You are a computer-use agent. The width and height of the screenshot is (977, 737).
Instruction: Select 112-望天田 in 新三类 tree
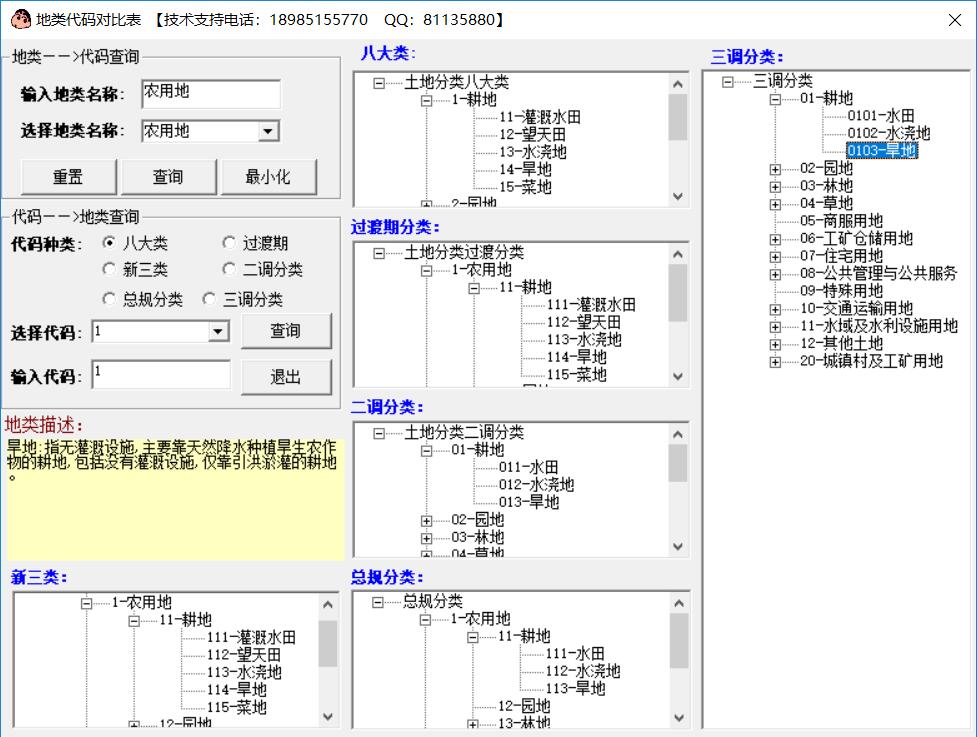coord(244,655)
